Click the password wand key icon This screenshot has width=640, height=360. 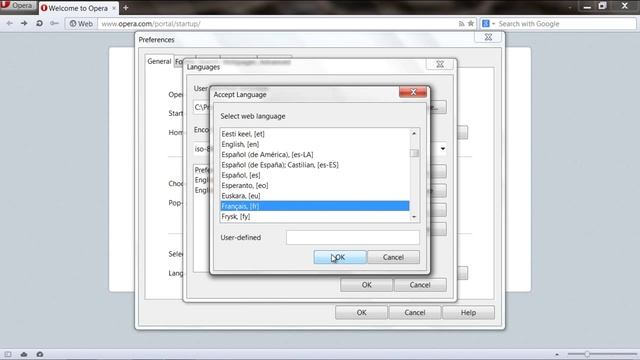click(x=54, y=24)
